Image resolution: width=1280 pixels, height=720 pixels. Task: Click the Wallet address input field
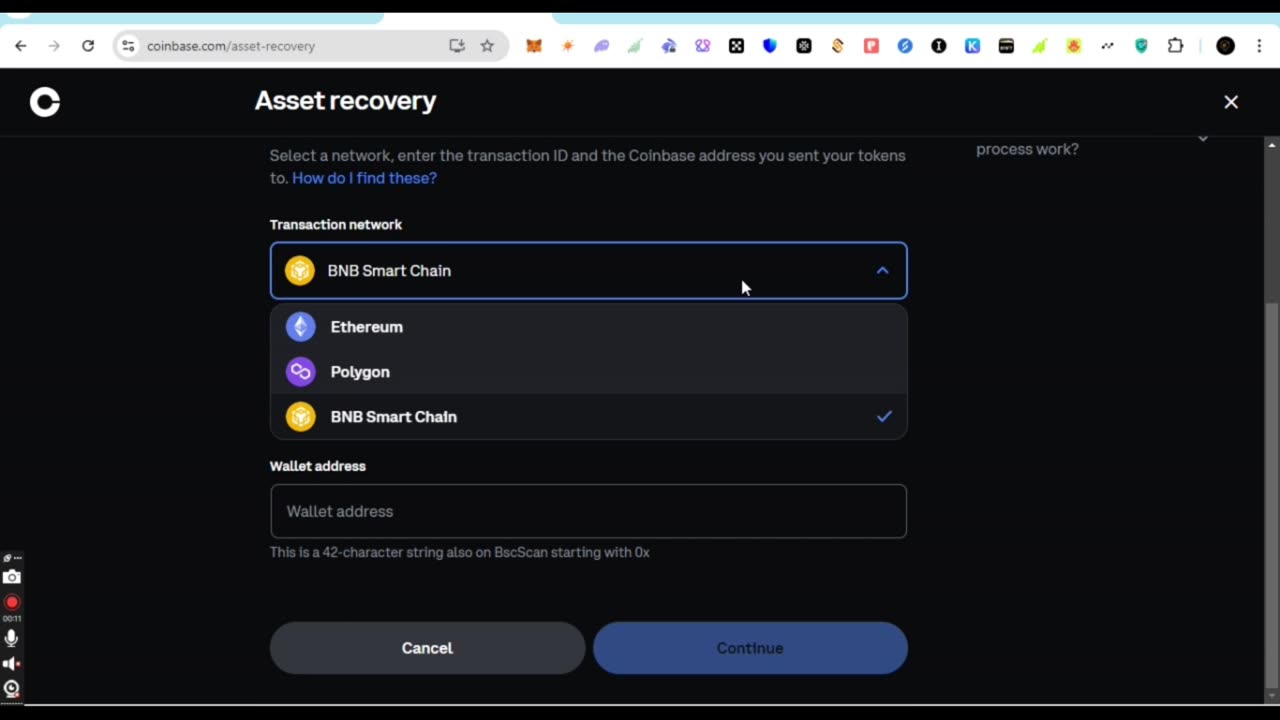pos(588,511)
